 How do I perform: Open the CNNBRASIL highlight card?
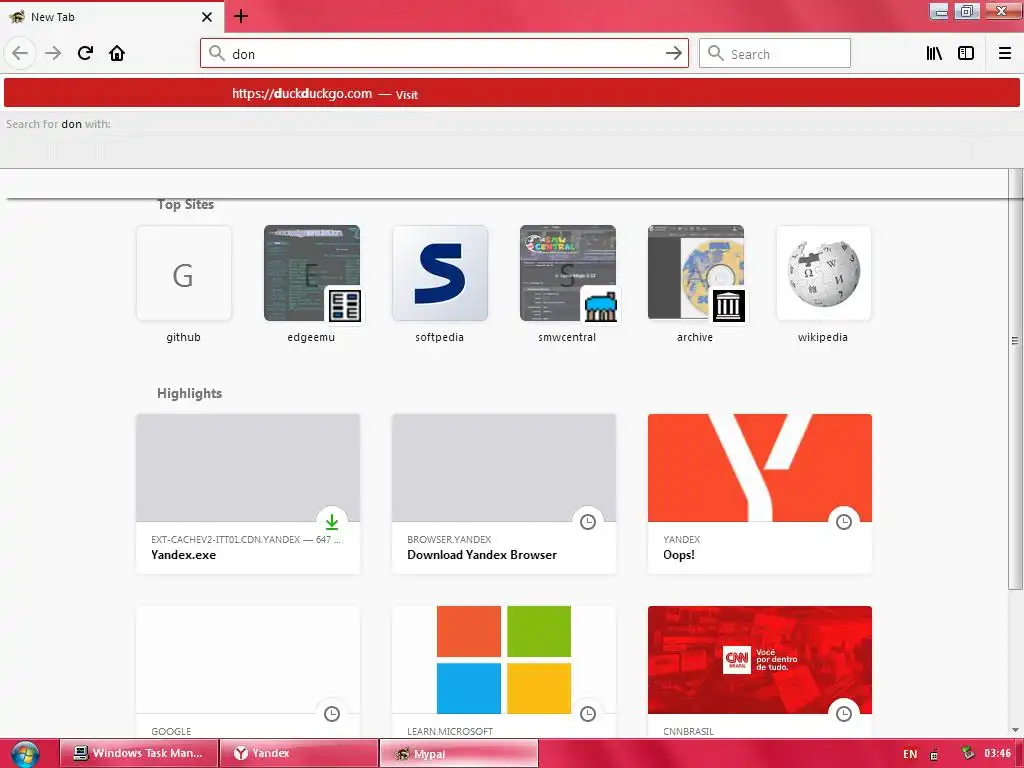[x=760, y=672]
